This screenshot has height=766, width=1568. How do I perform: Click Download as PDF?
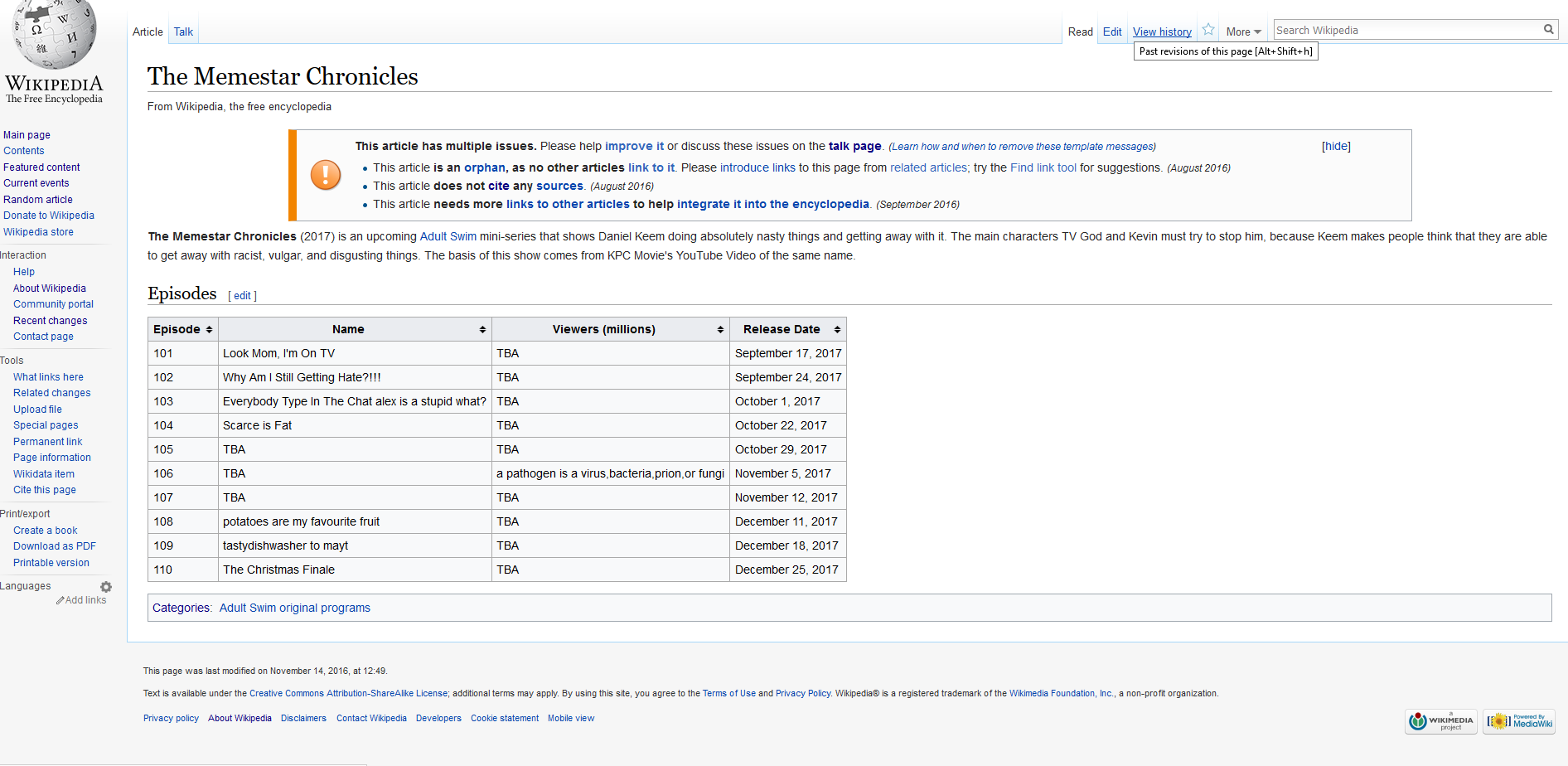[x=55, y=546]
